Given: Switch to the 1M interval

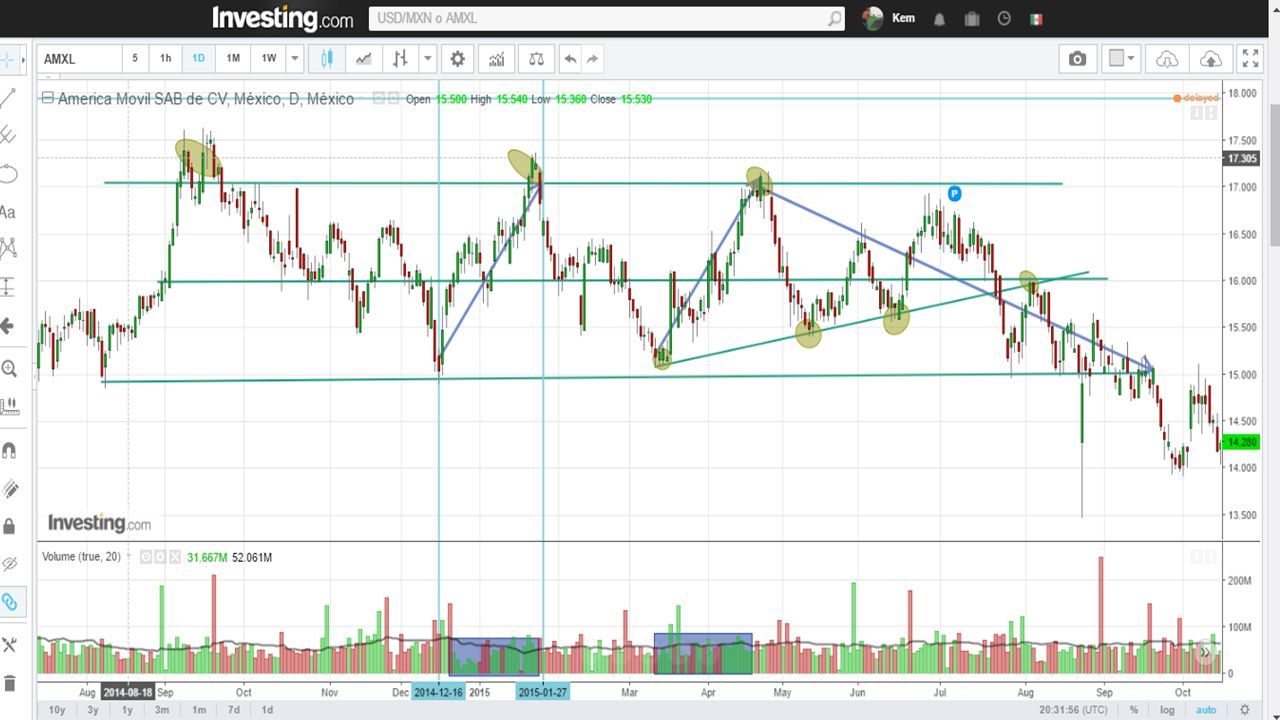Looking at the screenshot, I should (x=233, y=59).
